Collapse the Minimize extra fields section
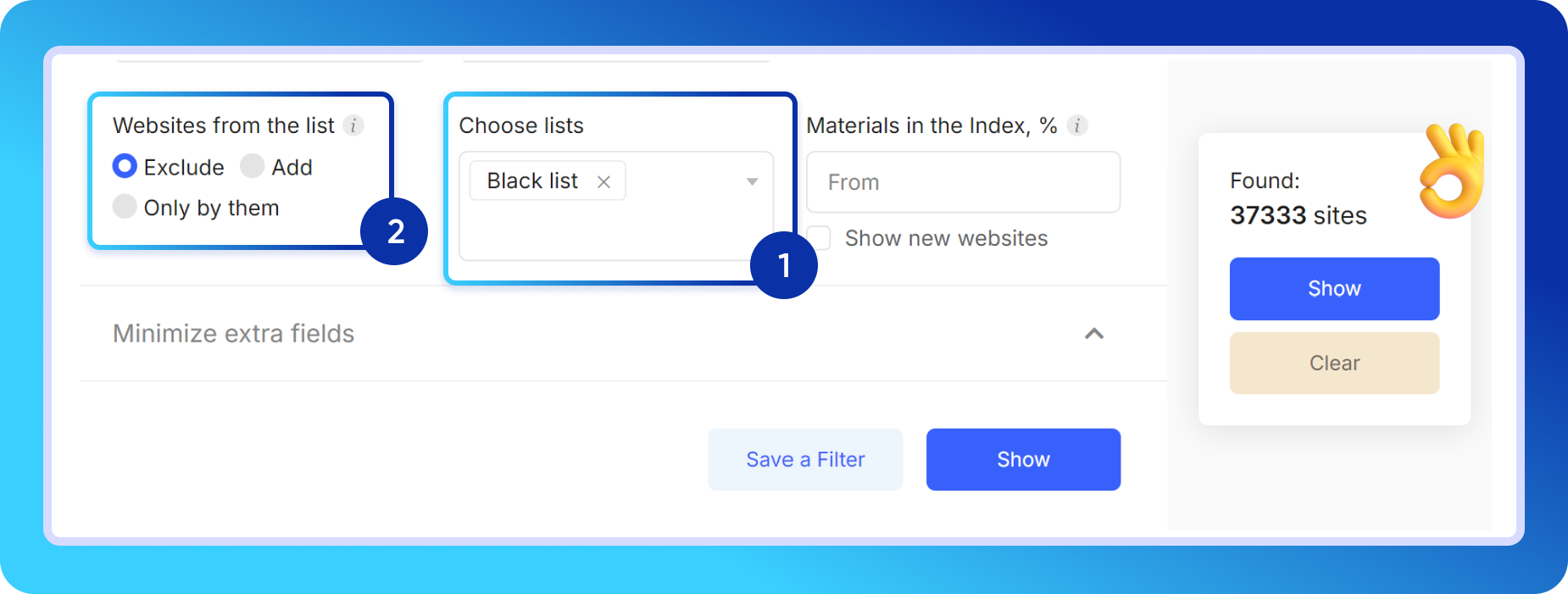The height and width of the screenshot is (594, 1568). (x=1095, y=334)
